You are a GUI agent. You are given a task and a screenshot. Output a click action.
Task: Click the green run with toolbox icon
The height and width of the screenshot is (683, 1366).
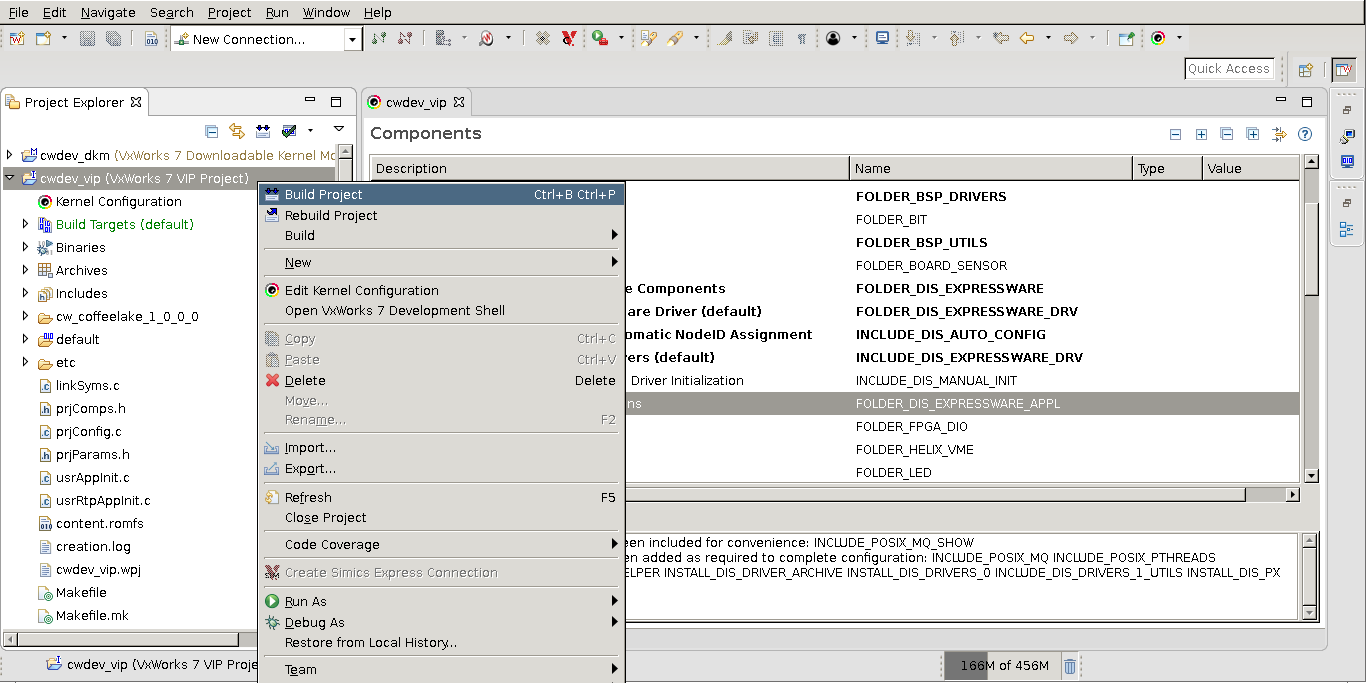pos(599,39)
